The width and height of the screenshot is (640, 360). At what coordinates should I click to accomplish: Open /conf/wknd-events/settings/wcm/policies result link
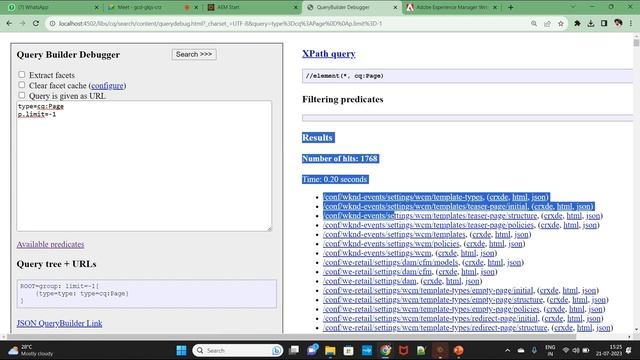391,244
